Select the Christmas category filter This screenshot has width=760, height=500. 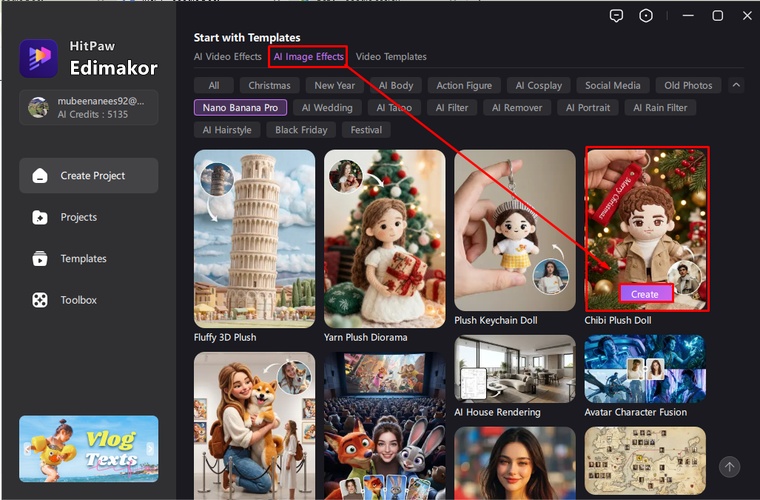(x=269, y=85)
